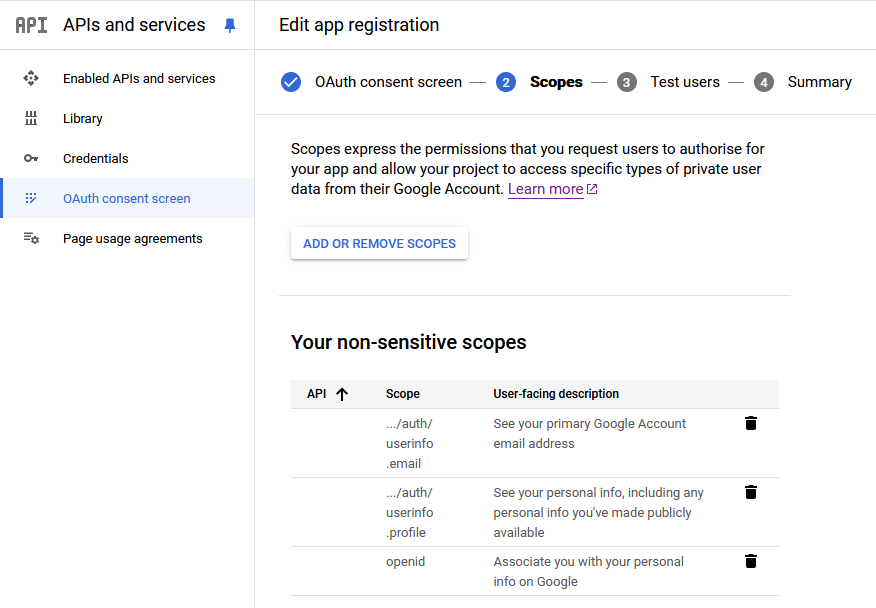
Task: Click the Library icon in sidebar
Action: pos(31,118)
